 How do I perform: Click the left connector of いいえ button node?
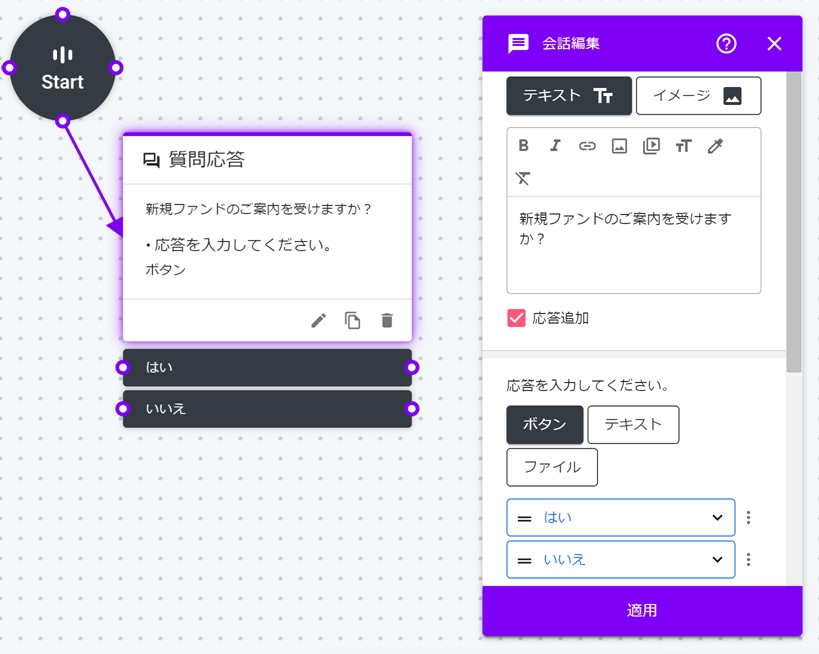[x=123, y=408]
